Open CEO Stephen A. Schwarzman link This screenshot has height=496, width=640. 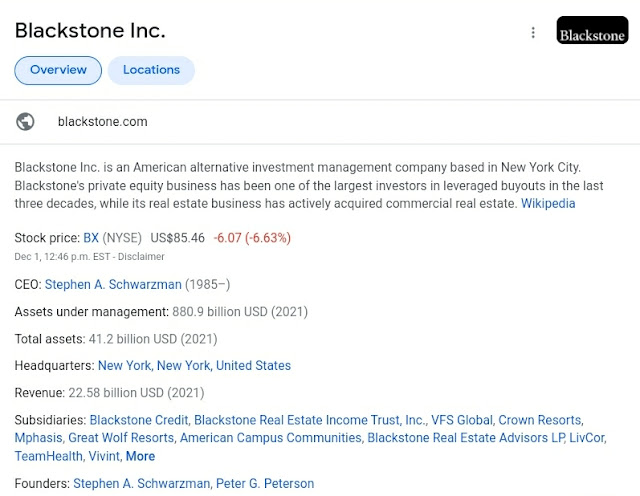[x=113, y=284]
